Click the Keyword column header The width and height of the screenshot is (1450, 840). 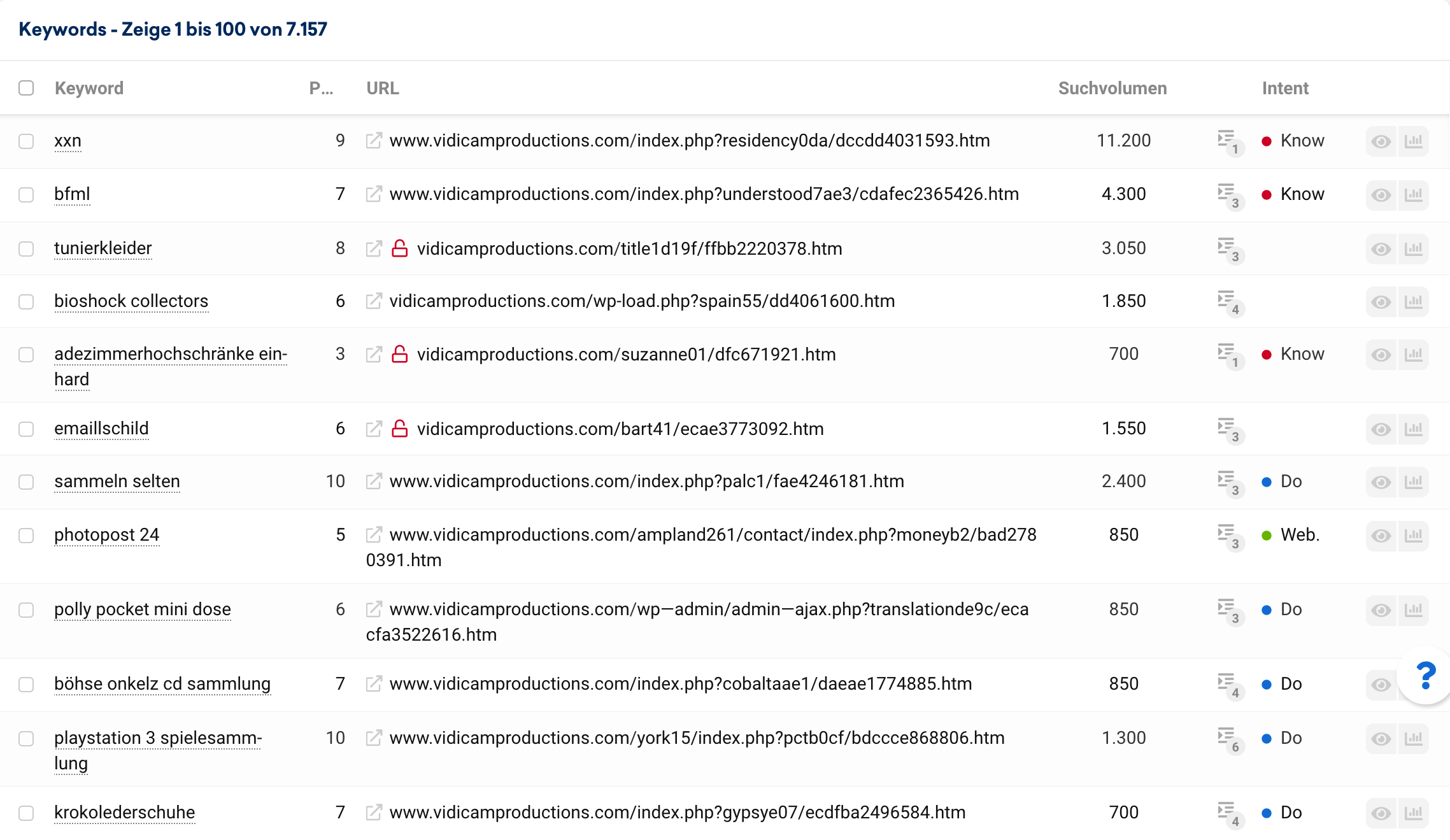[89, 88]
